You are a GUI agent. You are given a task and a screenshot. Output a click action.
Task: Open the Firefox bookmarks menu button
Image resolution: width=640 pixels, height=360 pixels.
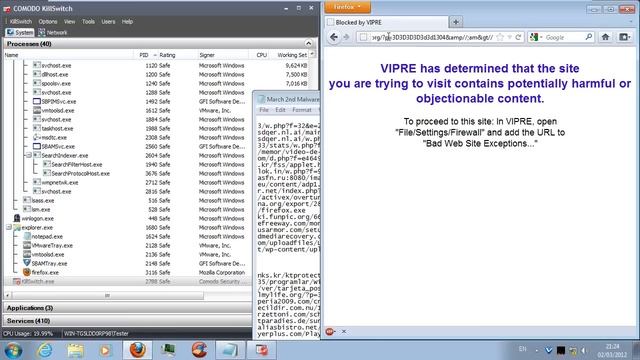624,37
